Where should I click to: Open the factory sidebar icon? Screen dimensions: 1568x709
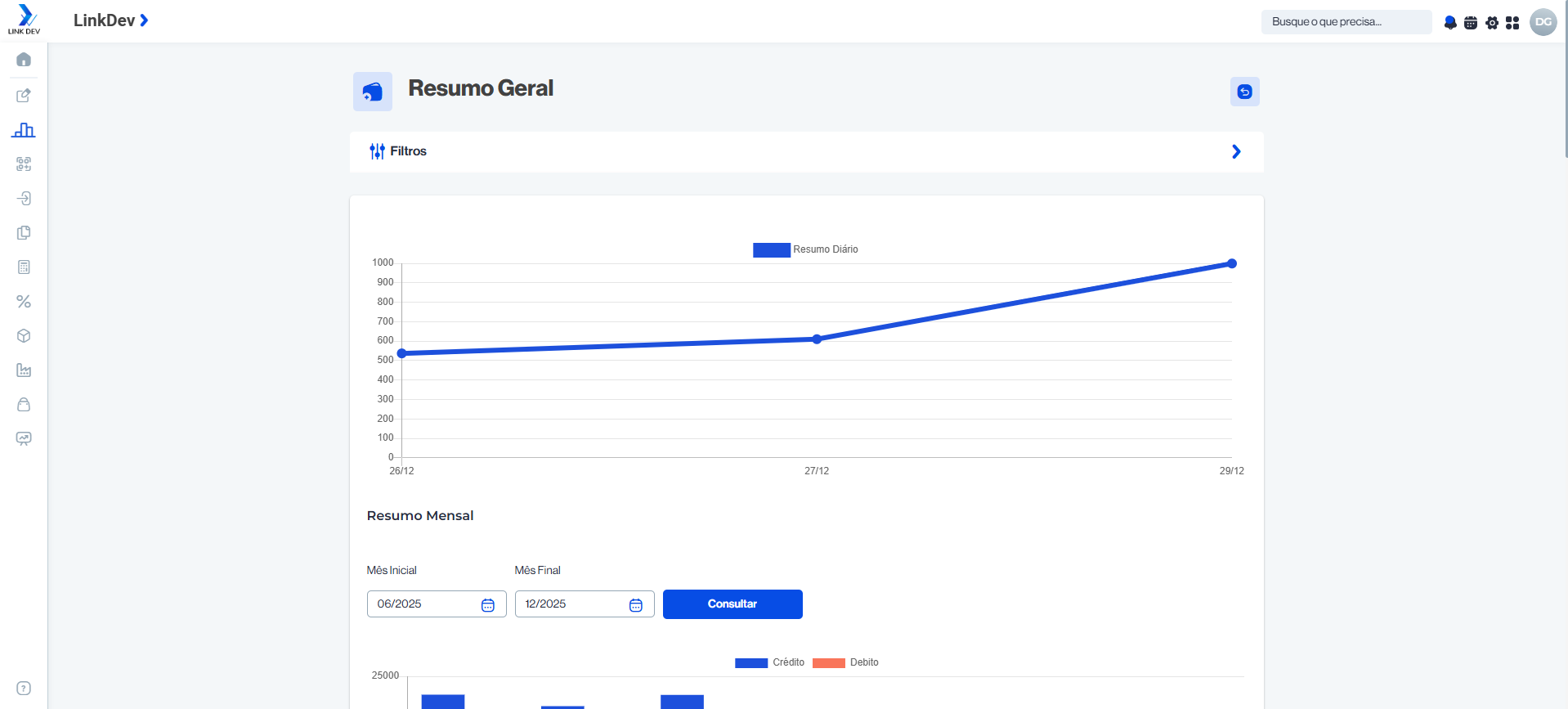coord(24,370)
